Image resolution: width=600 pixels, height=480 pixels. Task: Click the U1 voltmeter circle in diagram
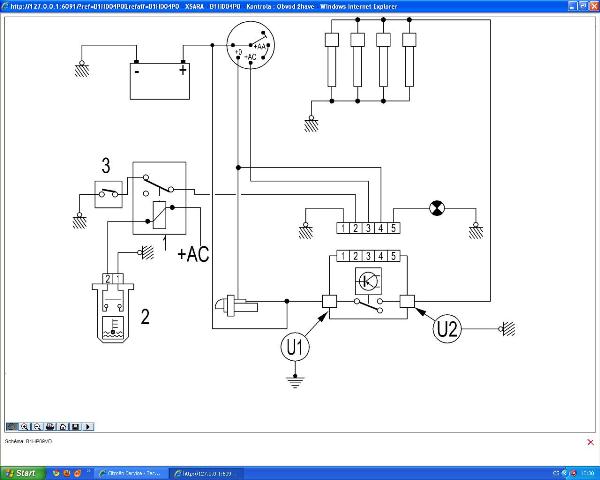(x=297, y=346)
